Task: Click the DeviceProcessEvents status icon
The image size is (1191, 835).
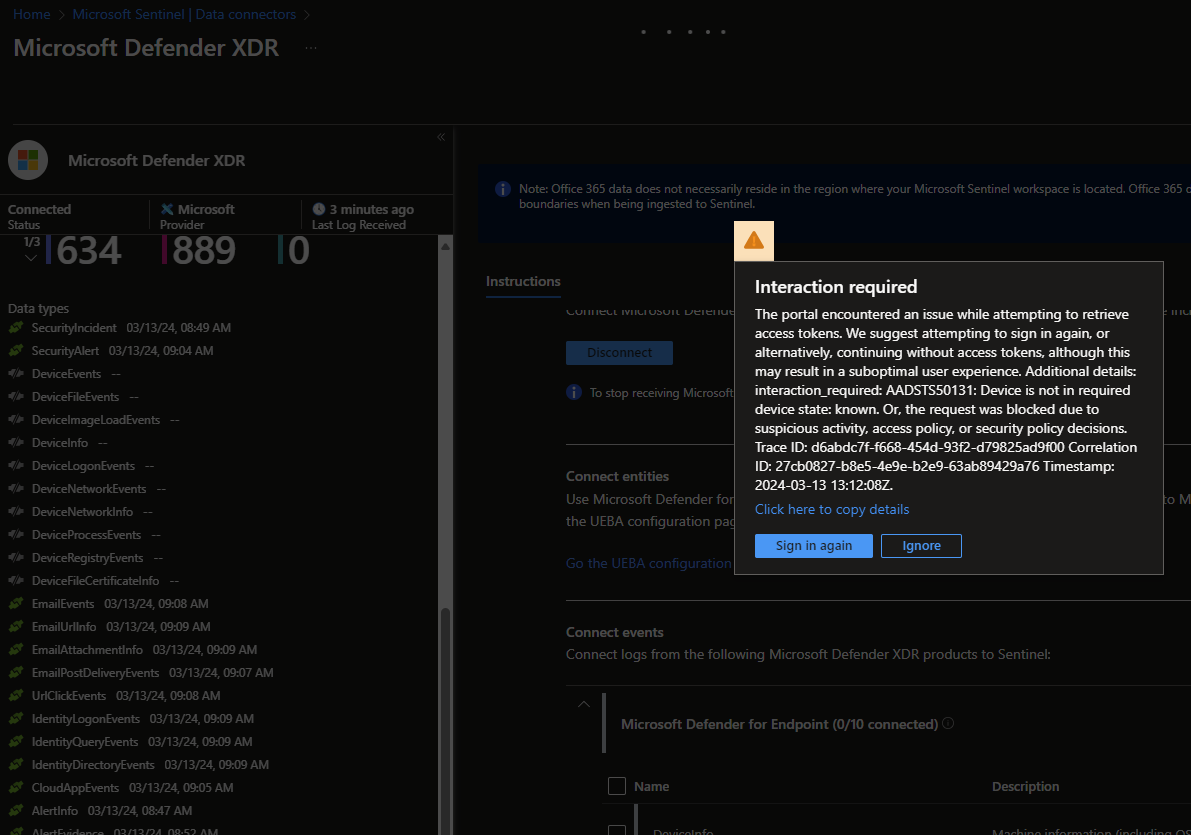Action: click(x=16, y=534)
